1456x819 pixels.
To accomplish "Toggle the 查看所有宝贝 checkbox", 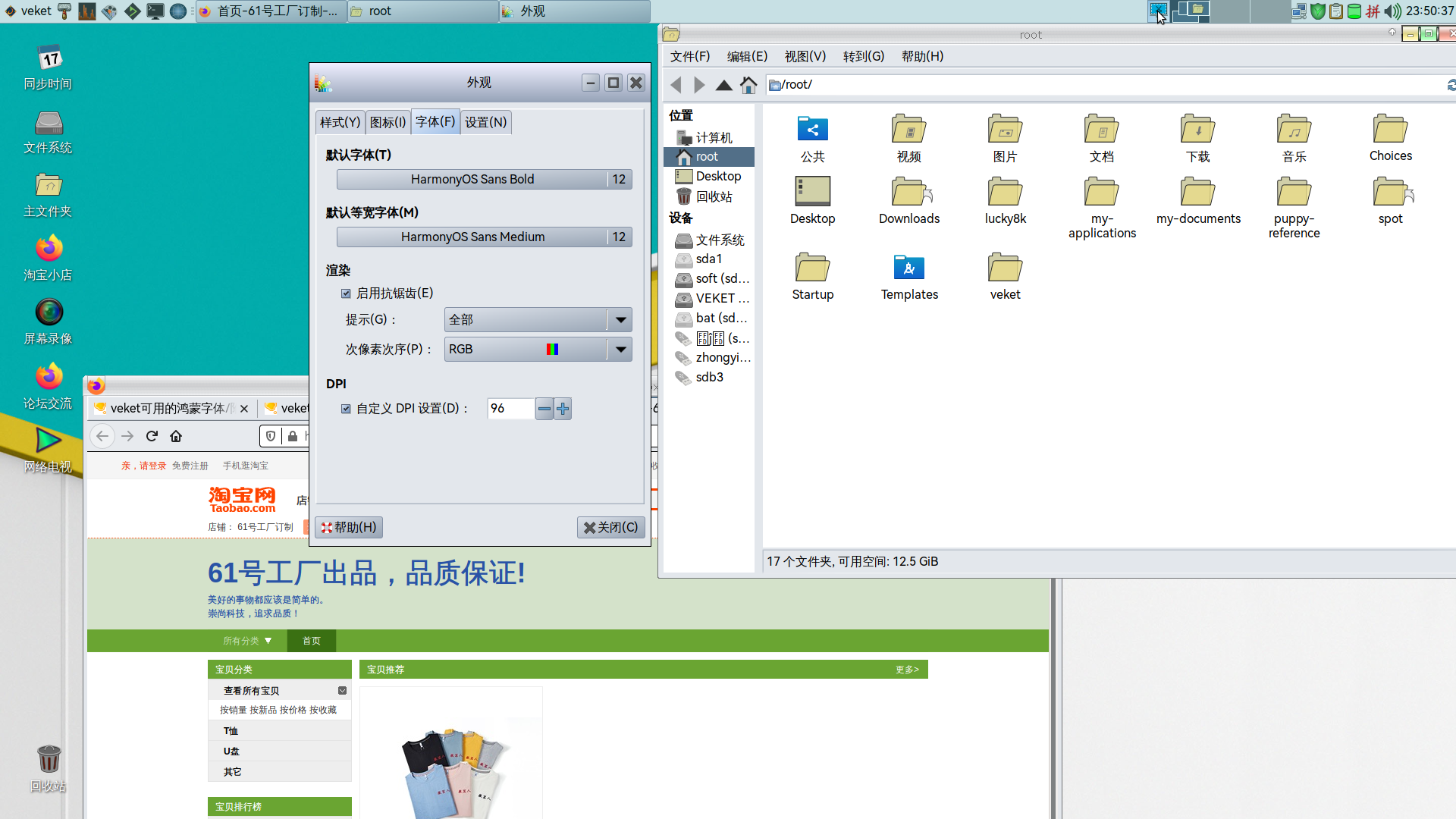I will 342,690.
